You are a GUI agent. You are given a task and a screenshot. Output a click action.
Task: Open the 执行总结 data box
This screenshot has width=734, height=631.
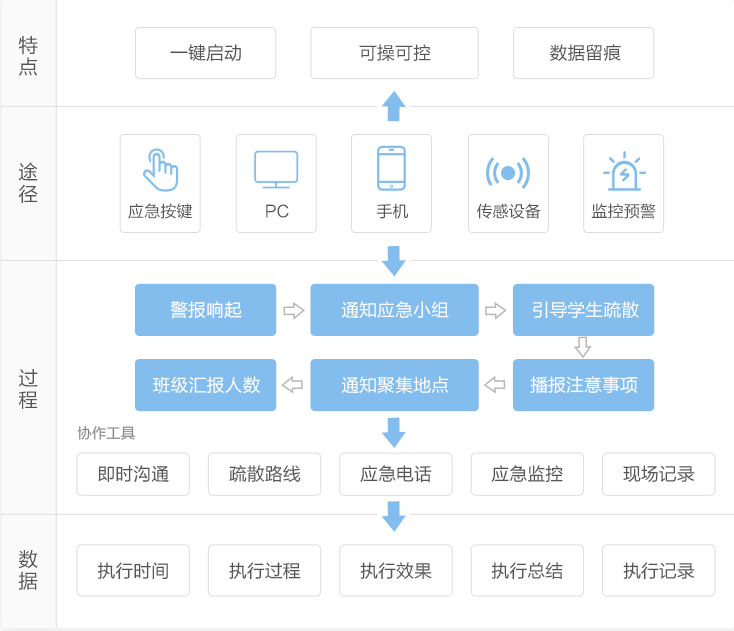coord(527,571)
